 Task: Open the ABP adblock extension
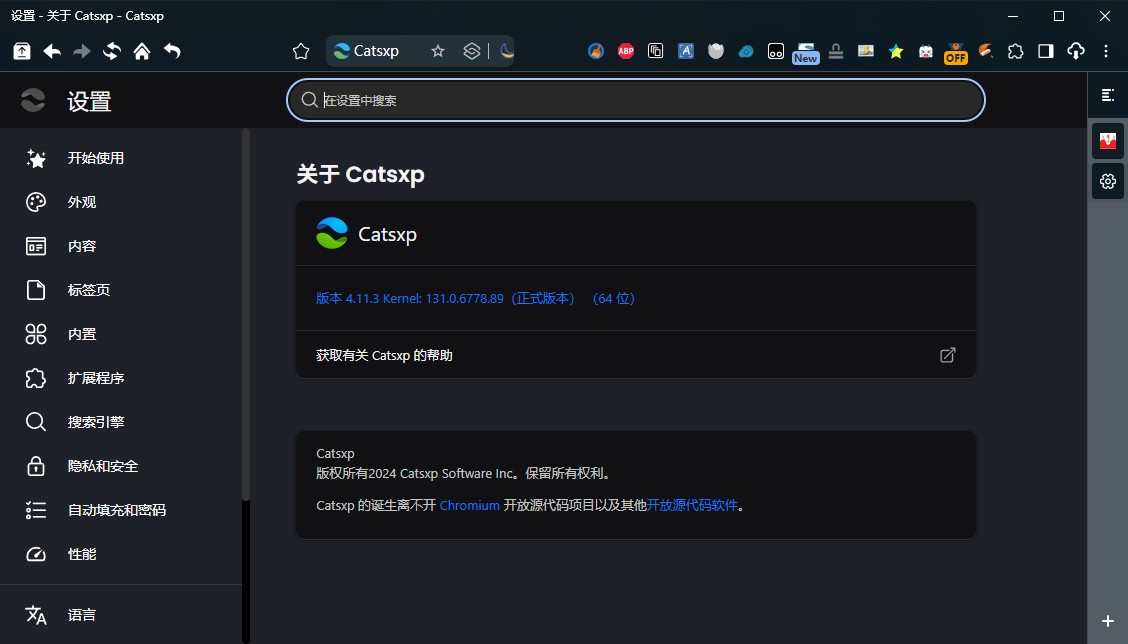626,51
